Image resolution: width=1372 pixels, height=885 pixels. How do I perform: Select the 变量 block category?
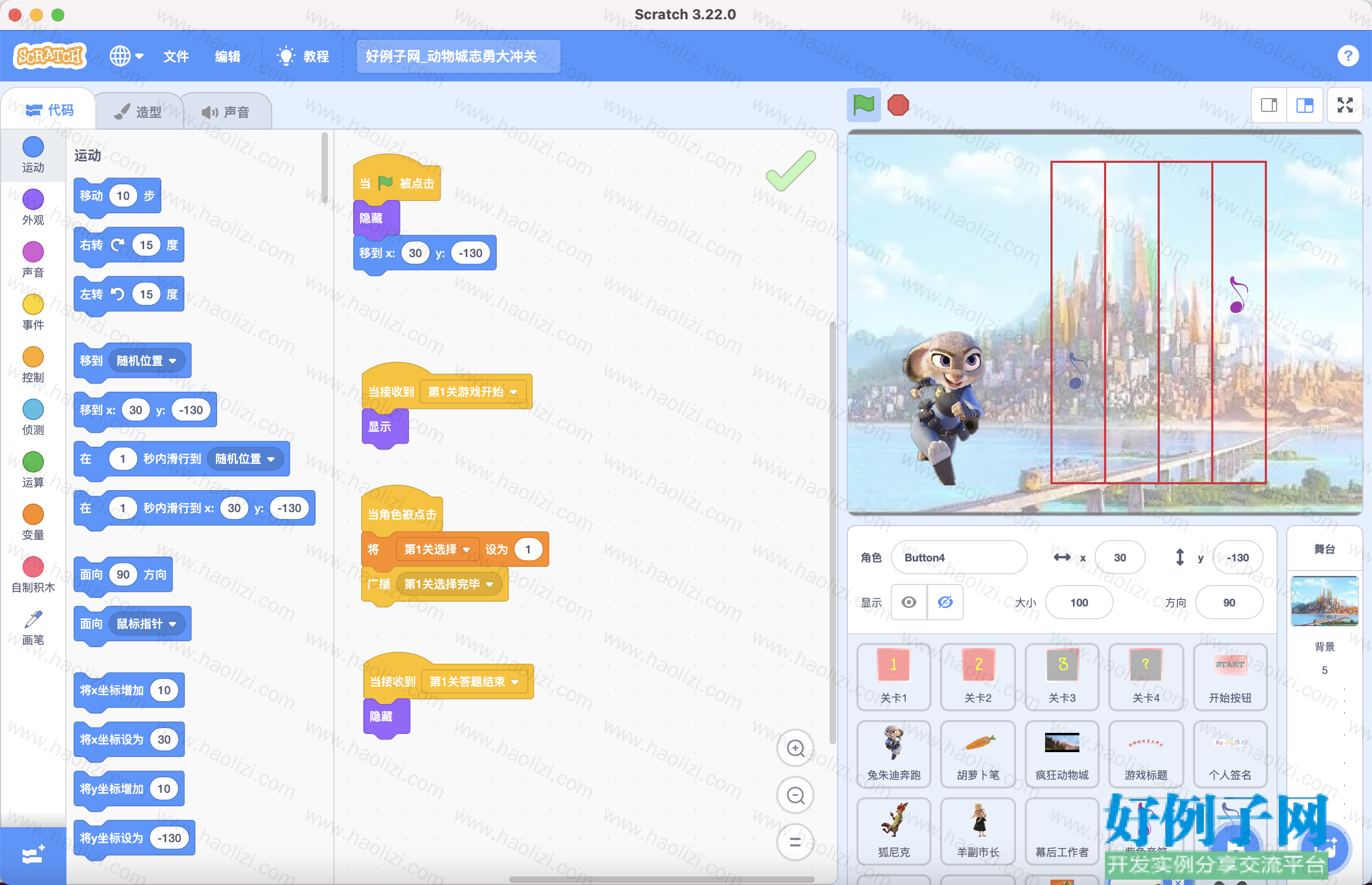click(x=33, y=522)
